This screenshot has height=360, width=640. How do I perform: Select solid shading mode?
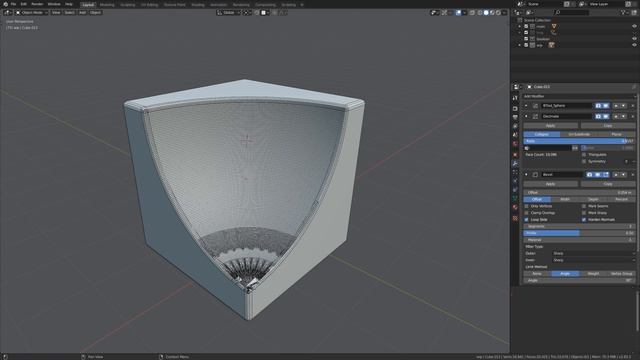(x=486, y=13)
